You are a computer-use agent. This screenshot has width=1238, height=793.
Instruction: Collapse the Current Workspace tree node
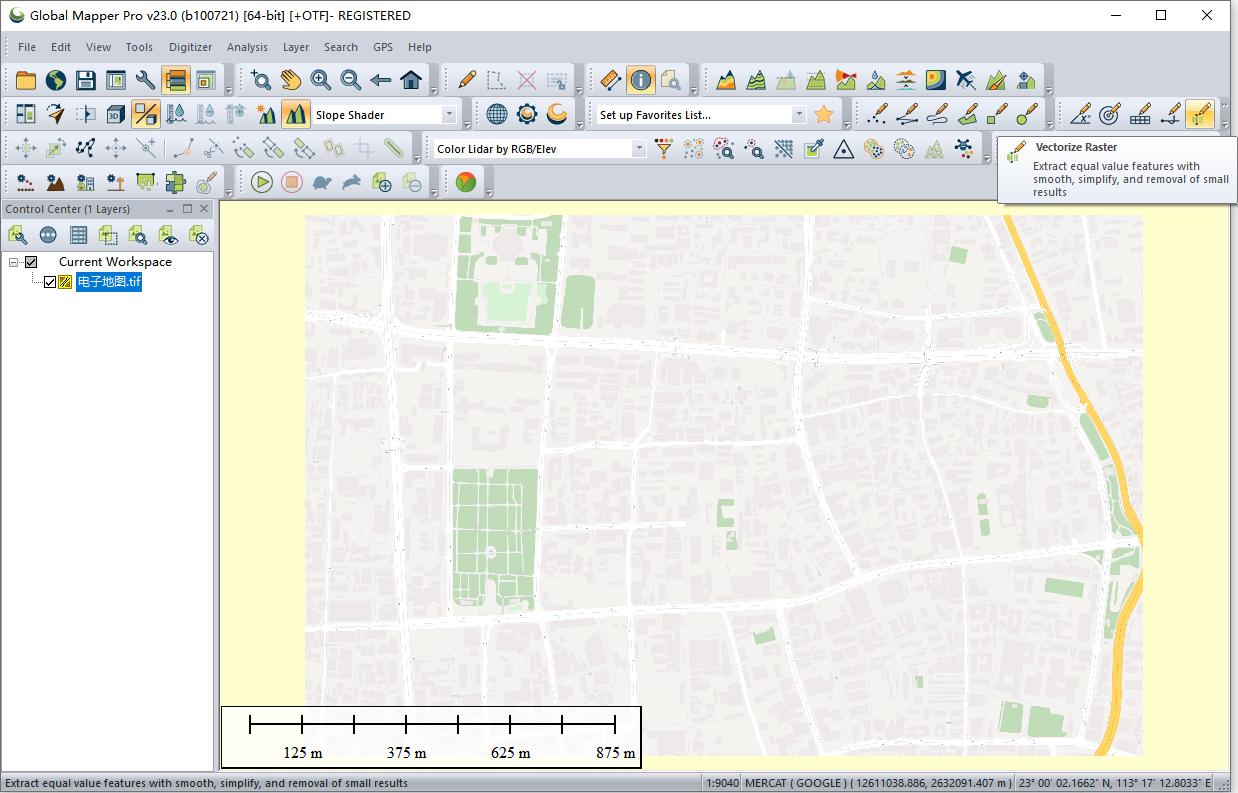pyautogui.click(x=14, y=262)
